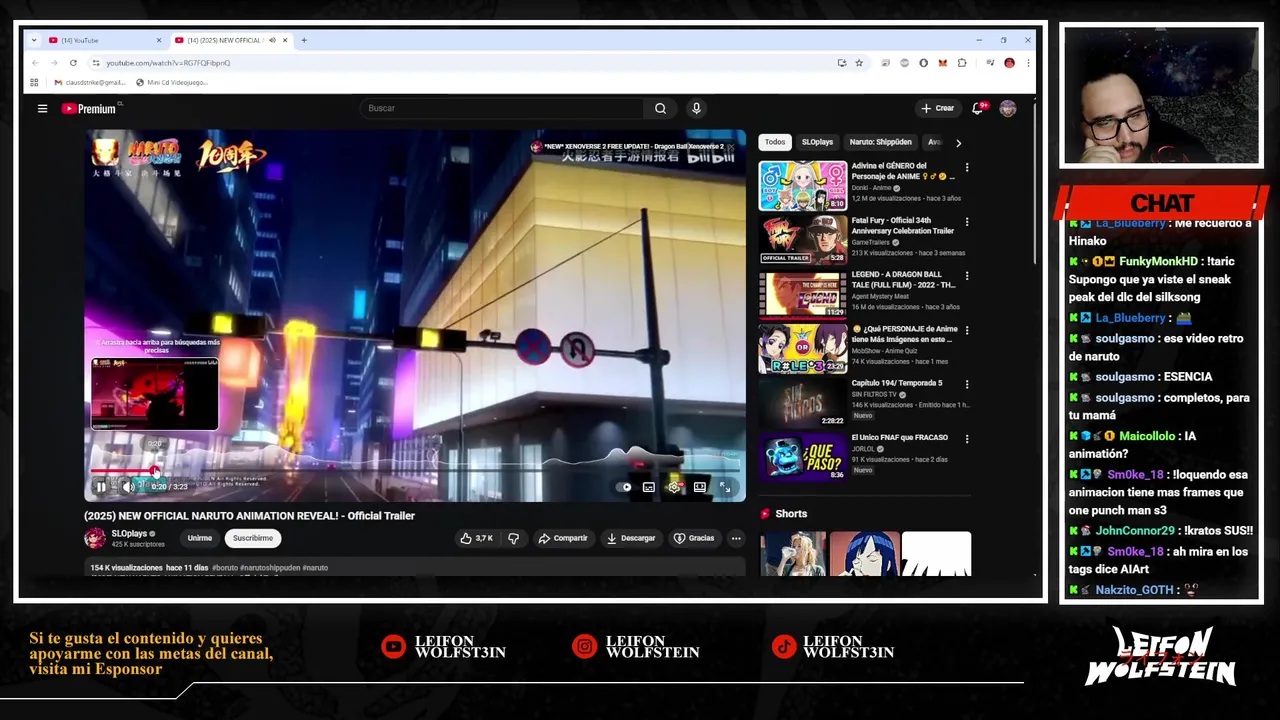This screenshot has height=720, width=1280.
Task: Open Chrome apps grid shortcut
Action: click(34, 82)
